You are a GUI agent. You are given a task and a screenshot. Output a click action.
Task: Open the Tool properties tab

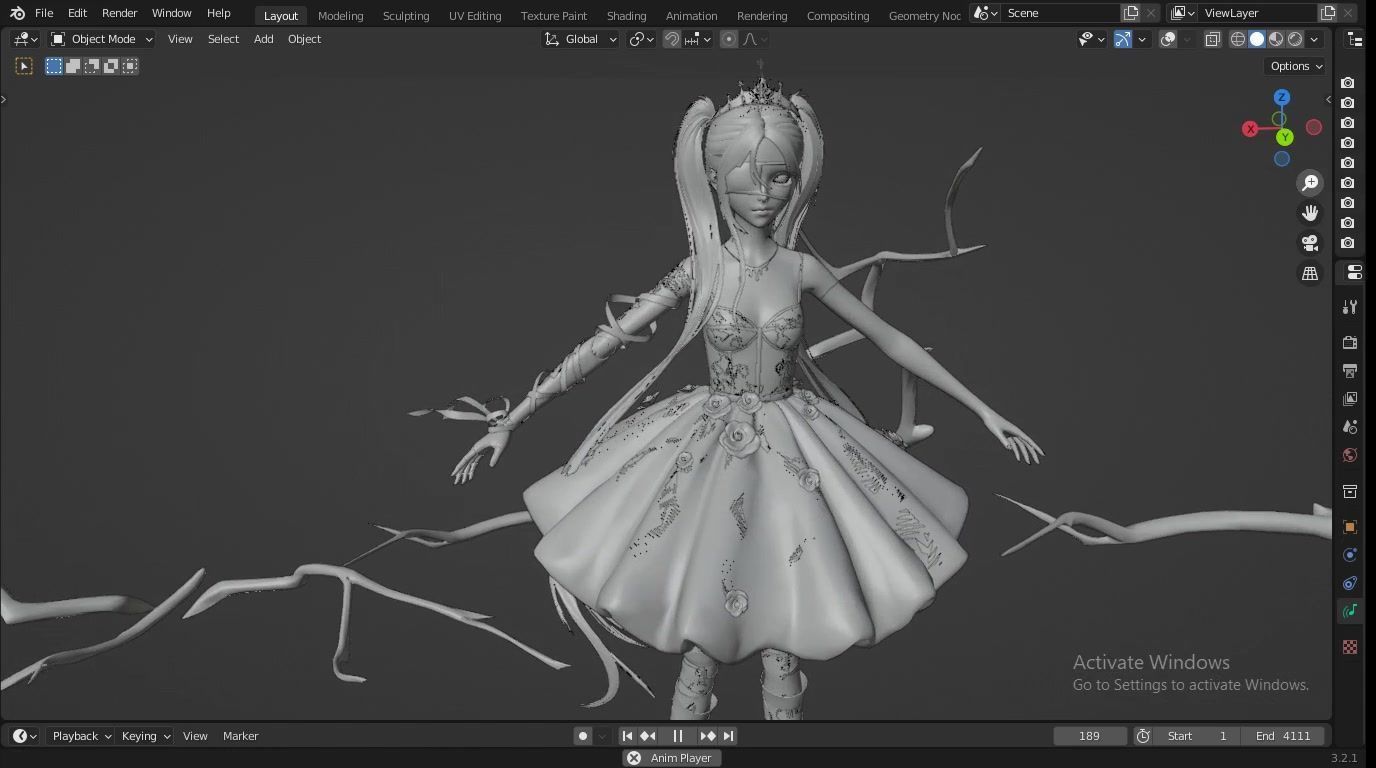(1350, 307)
